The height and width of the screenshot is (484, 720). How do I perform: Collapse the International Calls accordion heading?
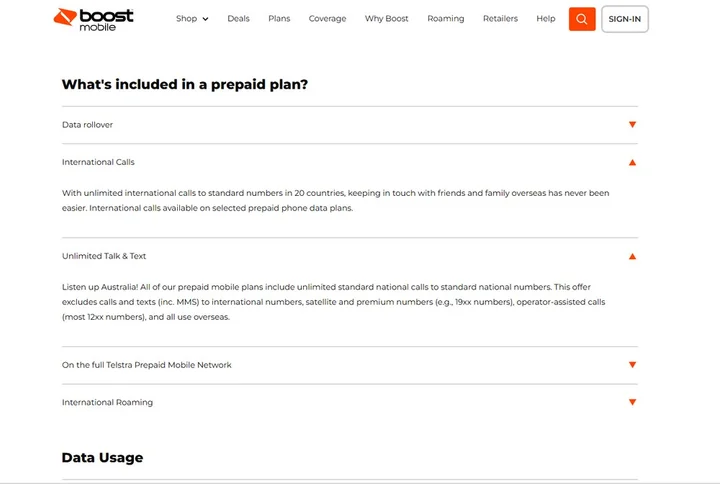click(x=98, y=162)
